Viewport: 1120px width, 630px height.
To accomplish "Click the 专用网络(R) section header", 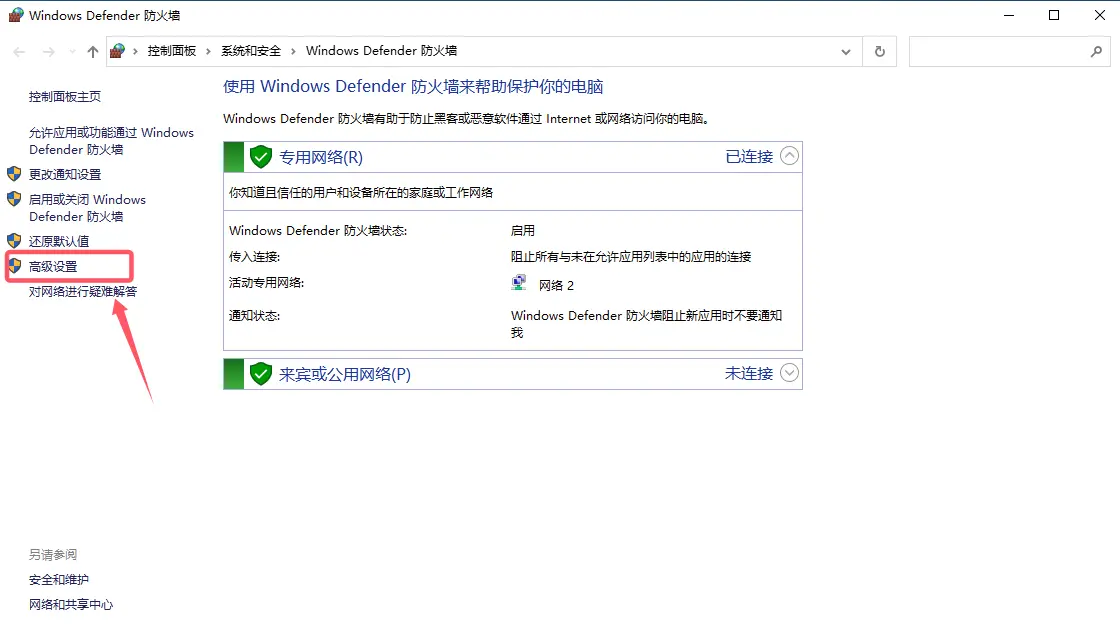I will [513, 157].
